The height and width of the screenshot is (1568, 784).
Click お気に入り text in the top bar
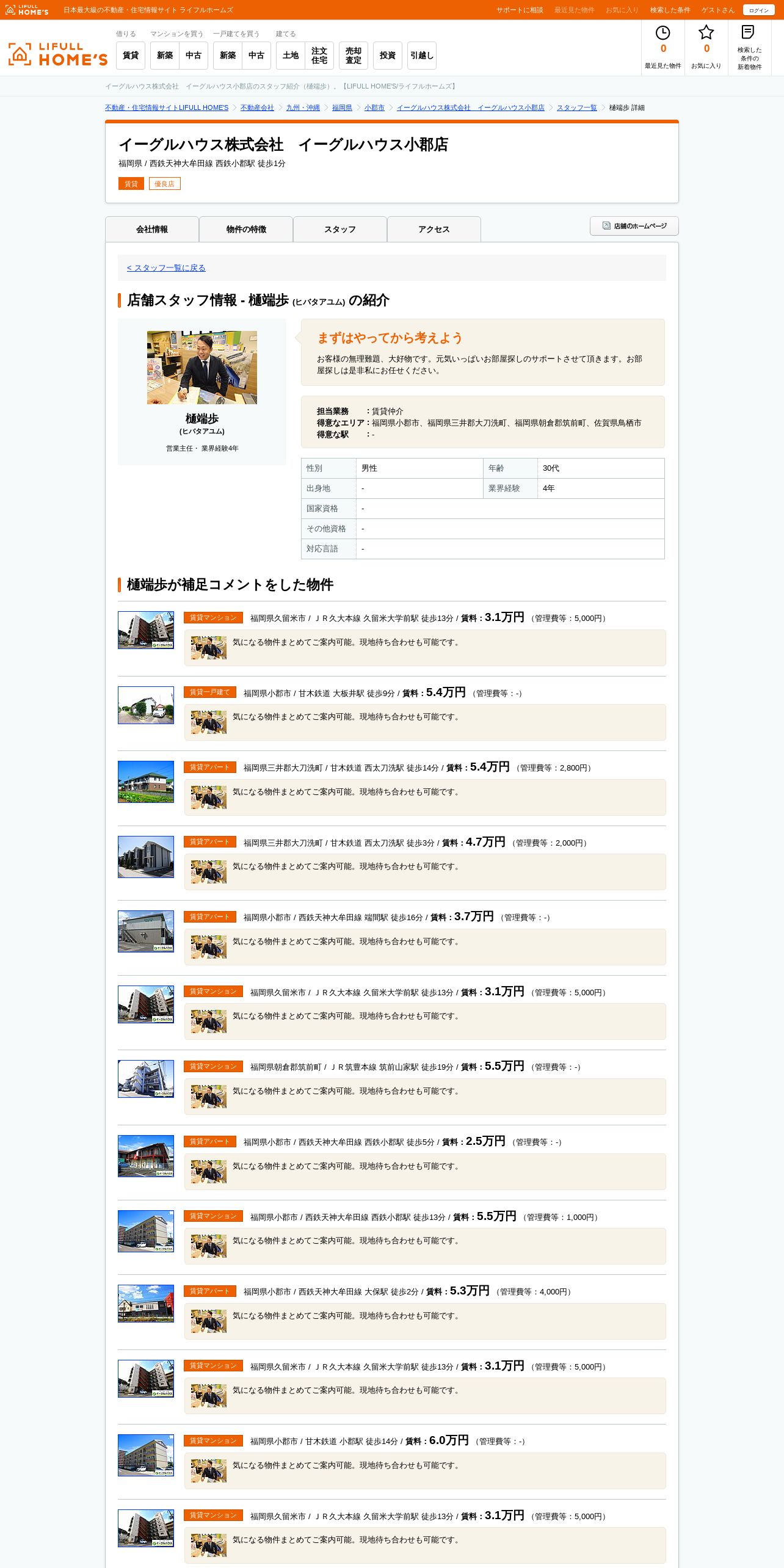622,10
